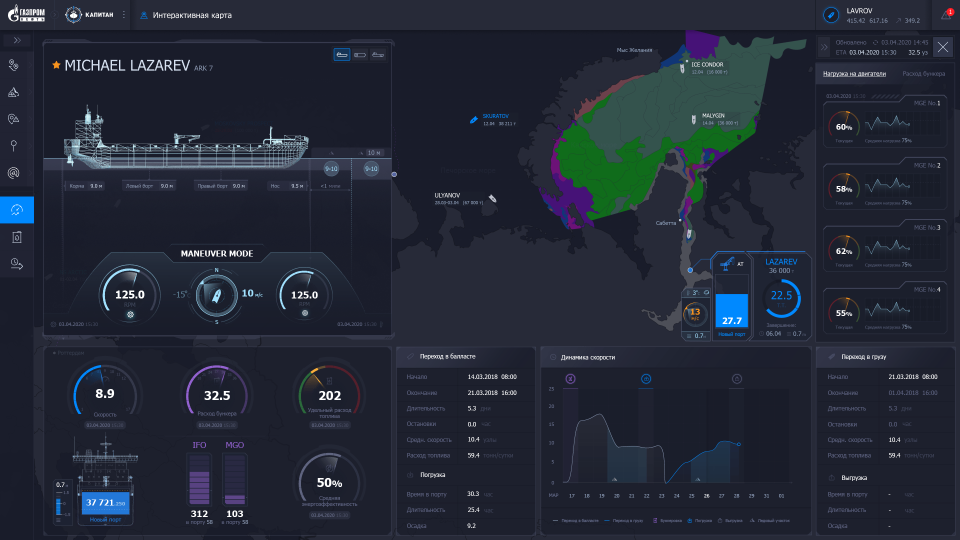The height and width of the screenshot is (540, 960).
Task: Click the Gazprom Neft logo
Action: coord(27,15)
